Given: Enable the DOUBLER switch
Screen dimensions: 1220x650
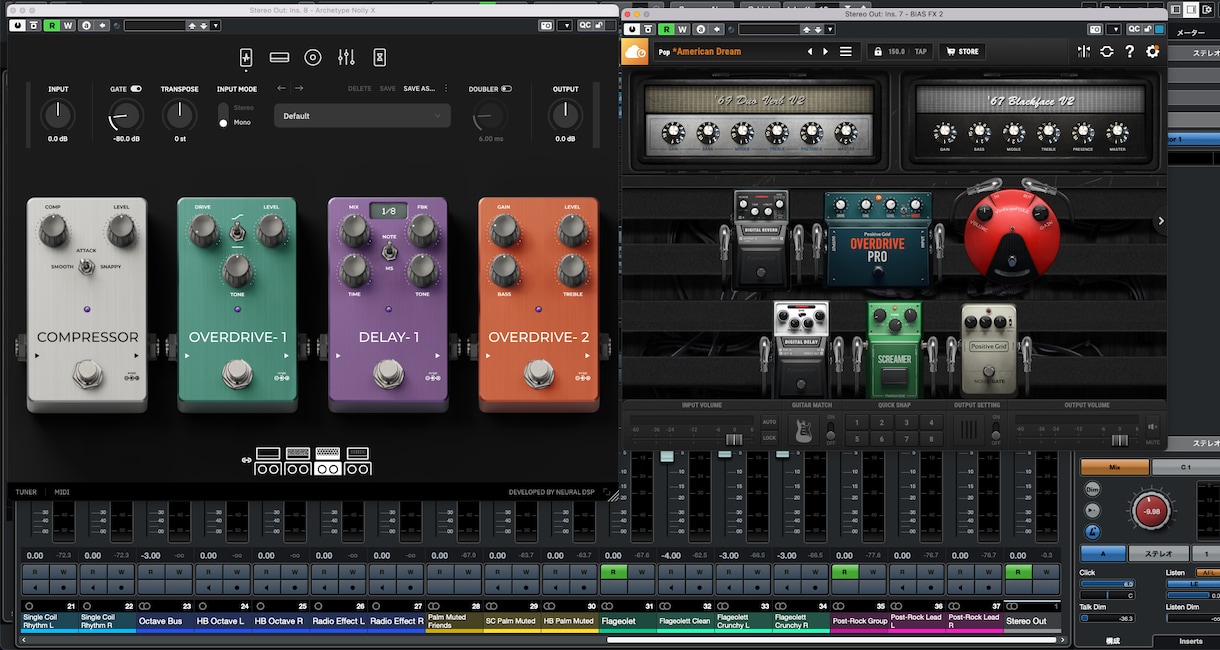Looking at the screenshot, I should [506, 89].
